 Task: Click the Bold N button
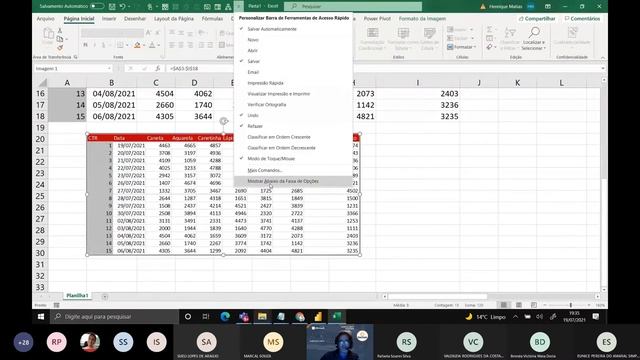pos(85,45)
